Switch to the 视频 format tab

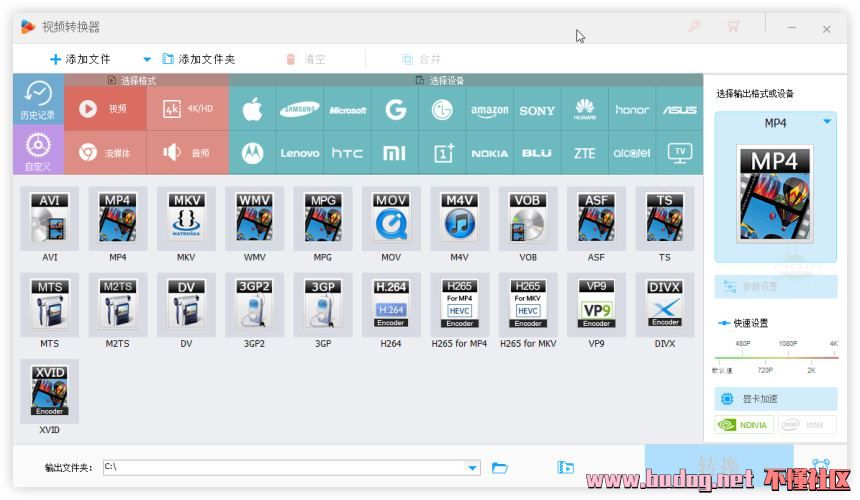click(106, 109)
